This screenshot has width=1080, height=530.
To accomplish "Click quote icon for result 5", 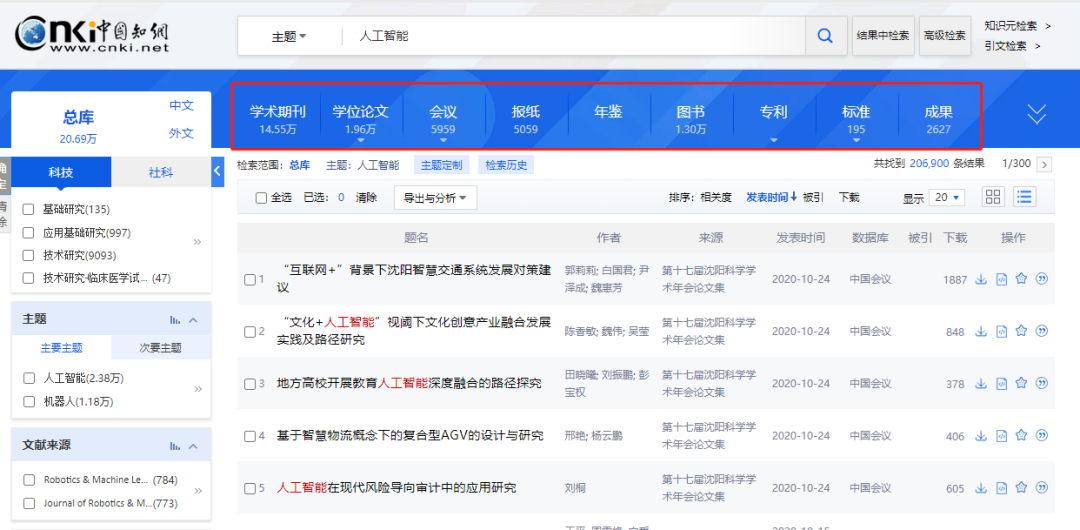I will (1042, 488).
